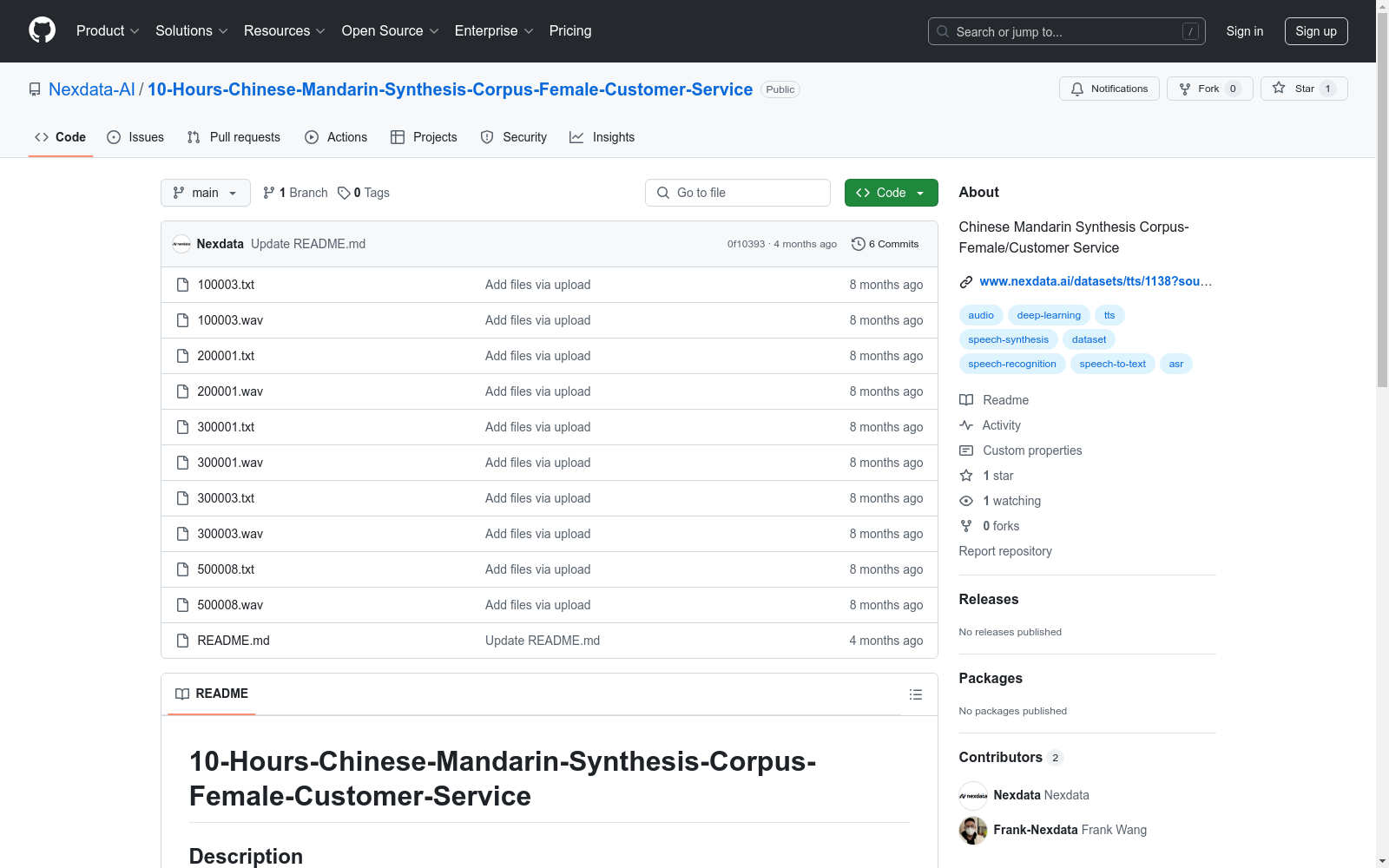Open GitHub home via Octocat logo
The image size is (1389, 868).
click(x=42, y=30)
